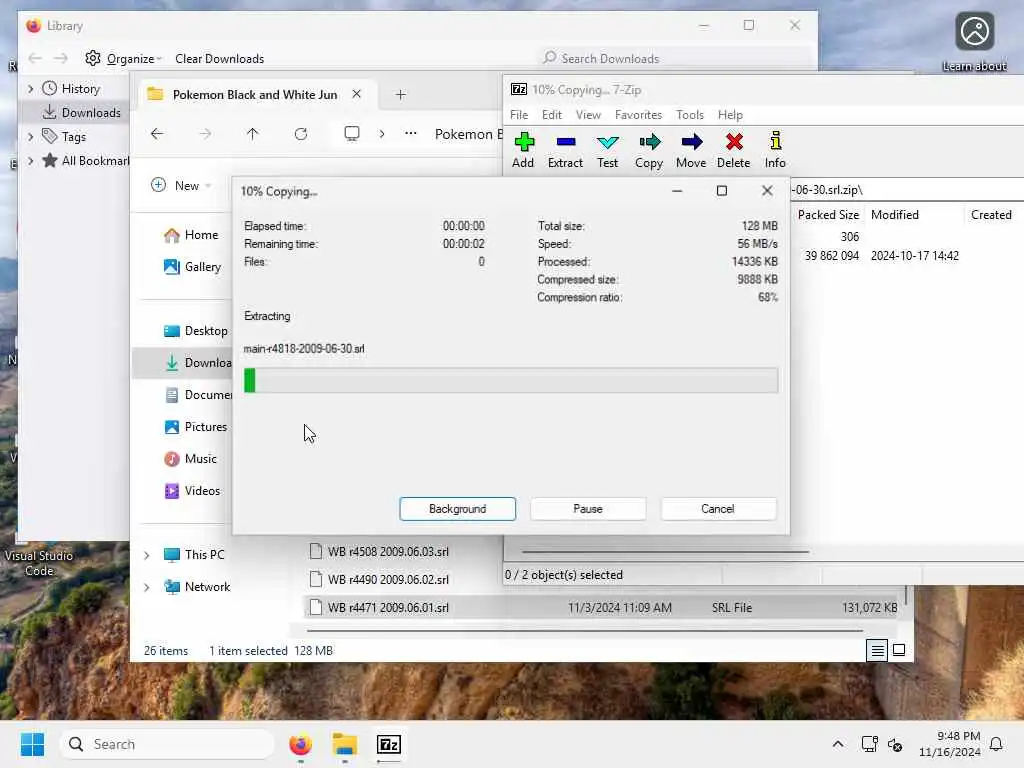Image resolution: width=1024 pixels, height=768 pixels.
Task: Open Pictures in File Explorer sidebar
Action: (196, 427)
